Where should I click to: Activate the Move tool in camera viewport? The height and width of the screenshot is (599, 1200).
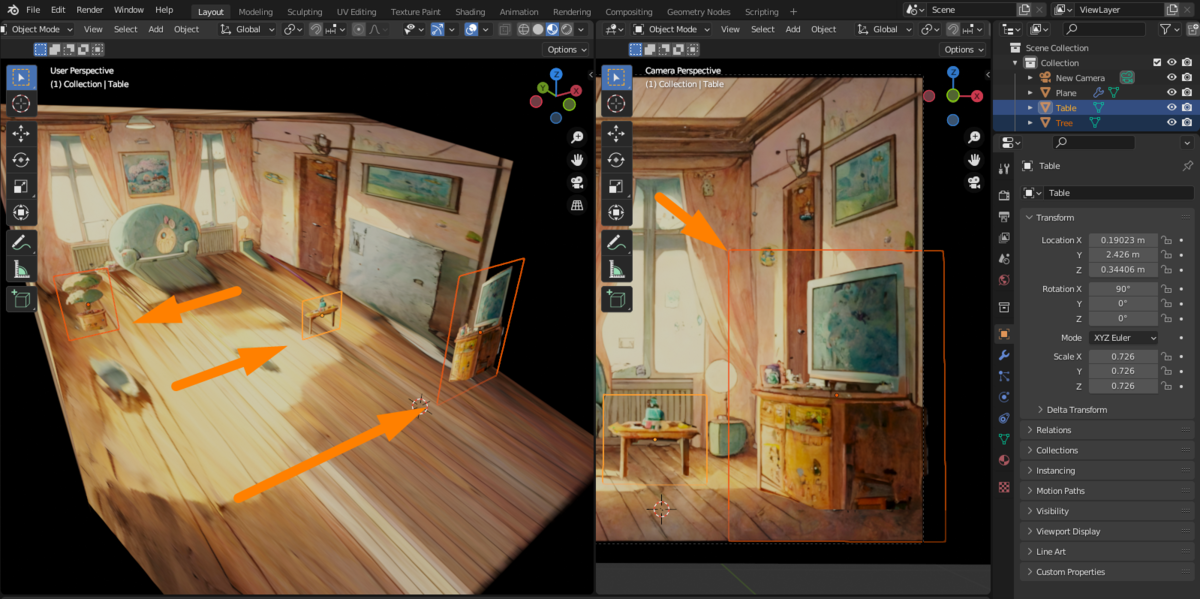coord(616,133)
